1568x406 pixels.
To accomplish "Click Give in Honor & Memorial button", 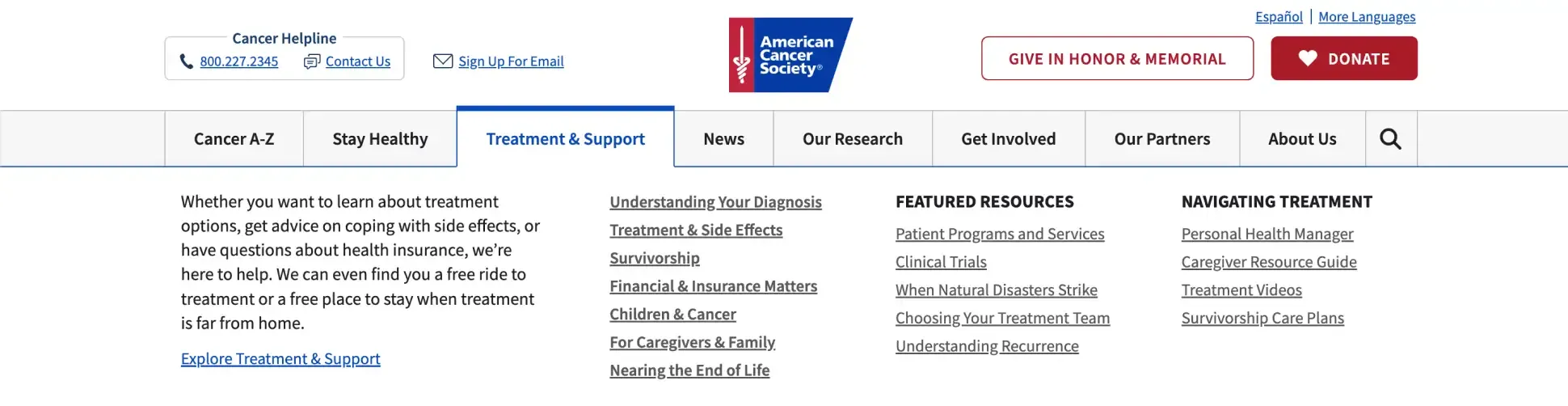I will [x=1117, y=58].
